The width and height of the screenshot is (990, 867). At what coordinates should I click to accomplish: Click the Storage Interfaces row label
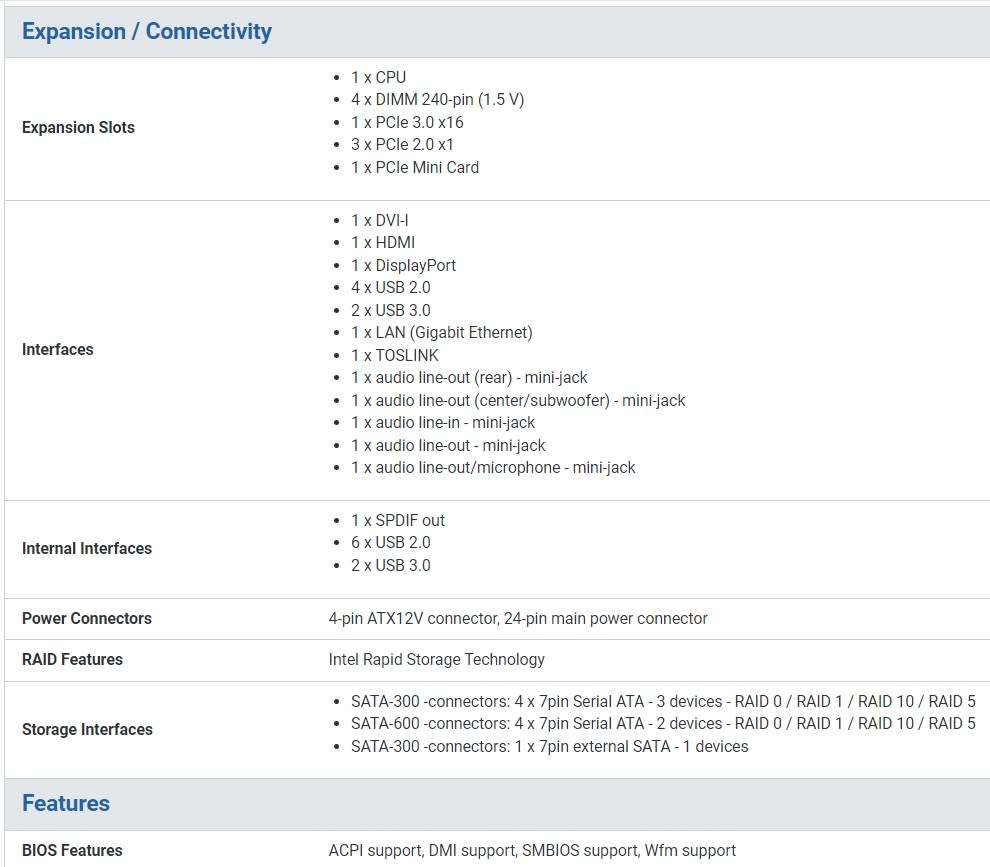[x=87, y=730]
